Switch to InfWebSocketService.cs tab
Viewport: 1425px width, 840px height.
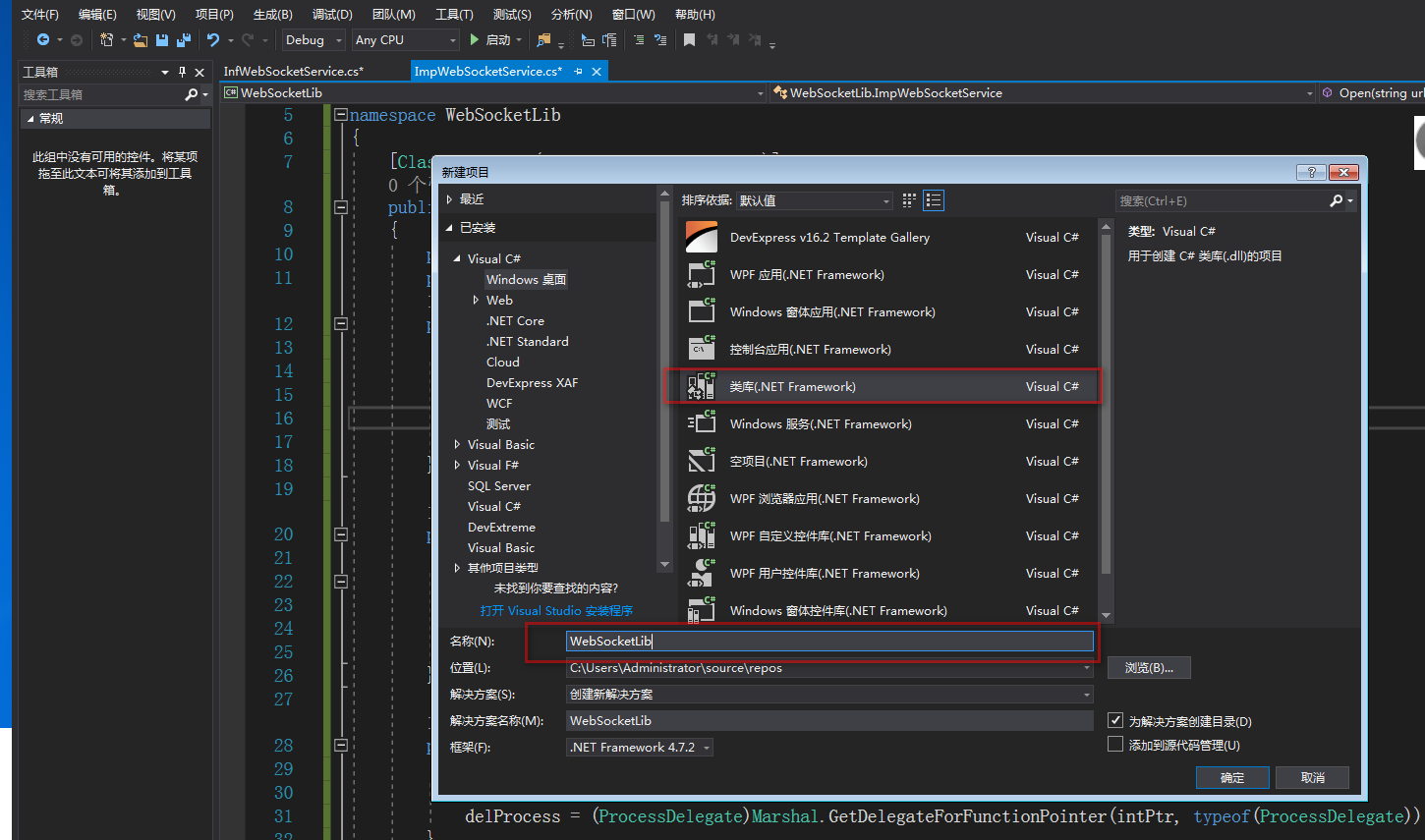(294, 72)
